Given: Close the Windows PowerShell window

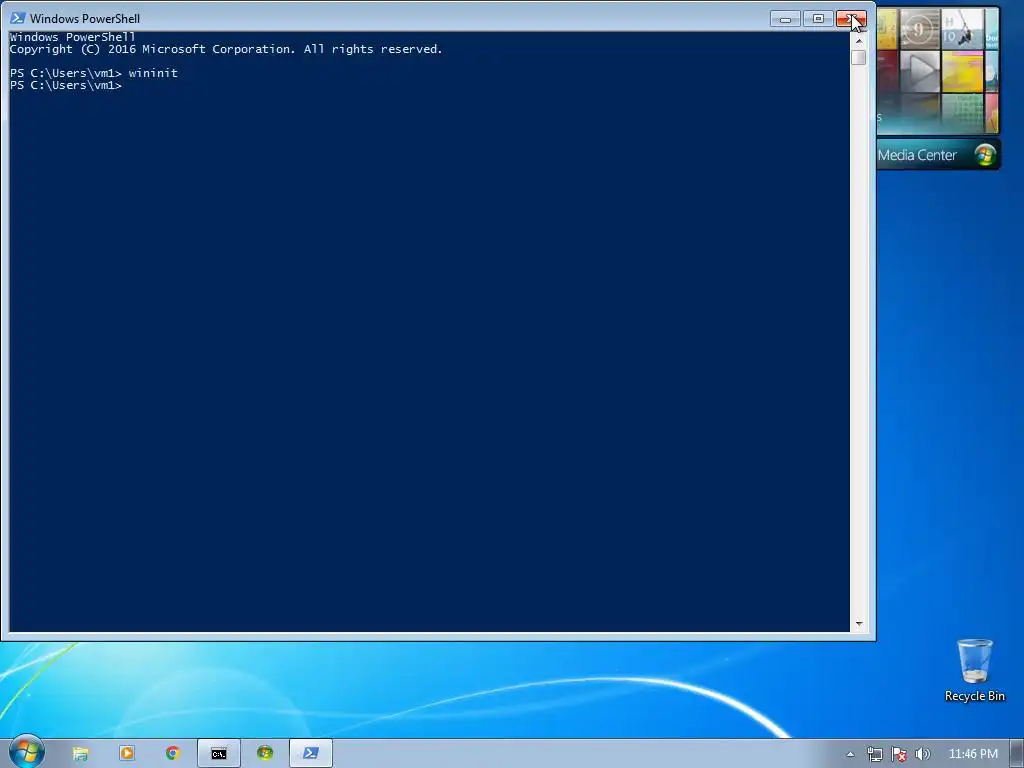Looking at the screenshot, I should coord(851,19).
